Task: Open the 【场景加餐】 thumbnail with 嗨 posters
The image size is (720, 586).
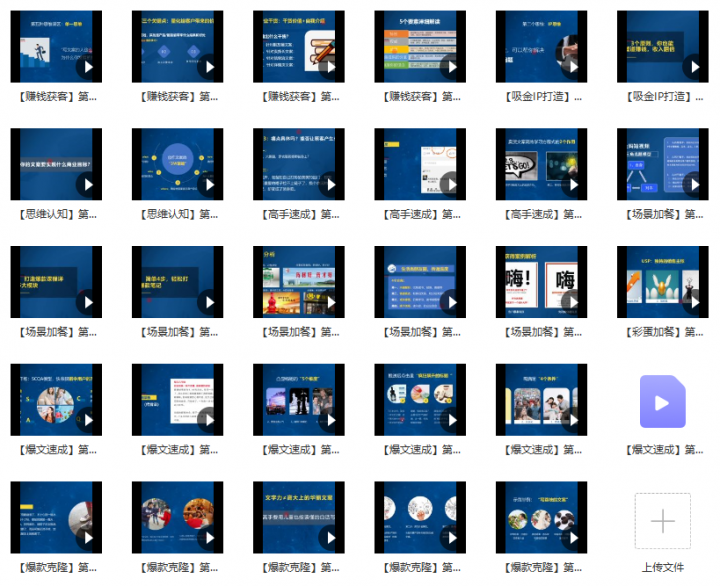Action: (541, 282)
